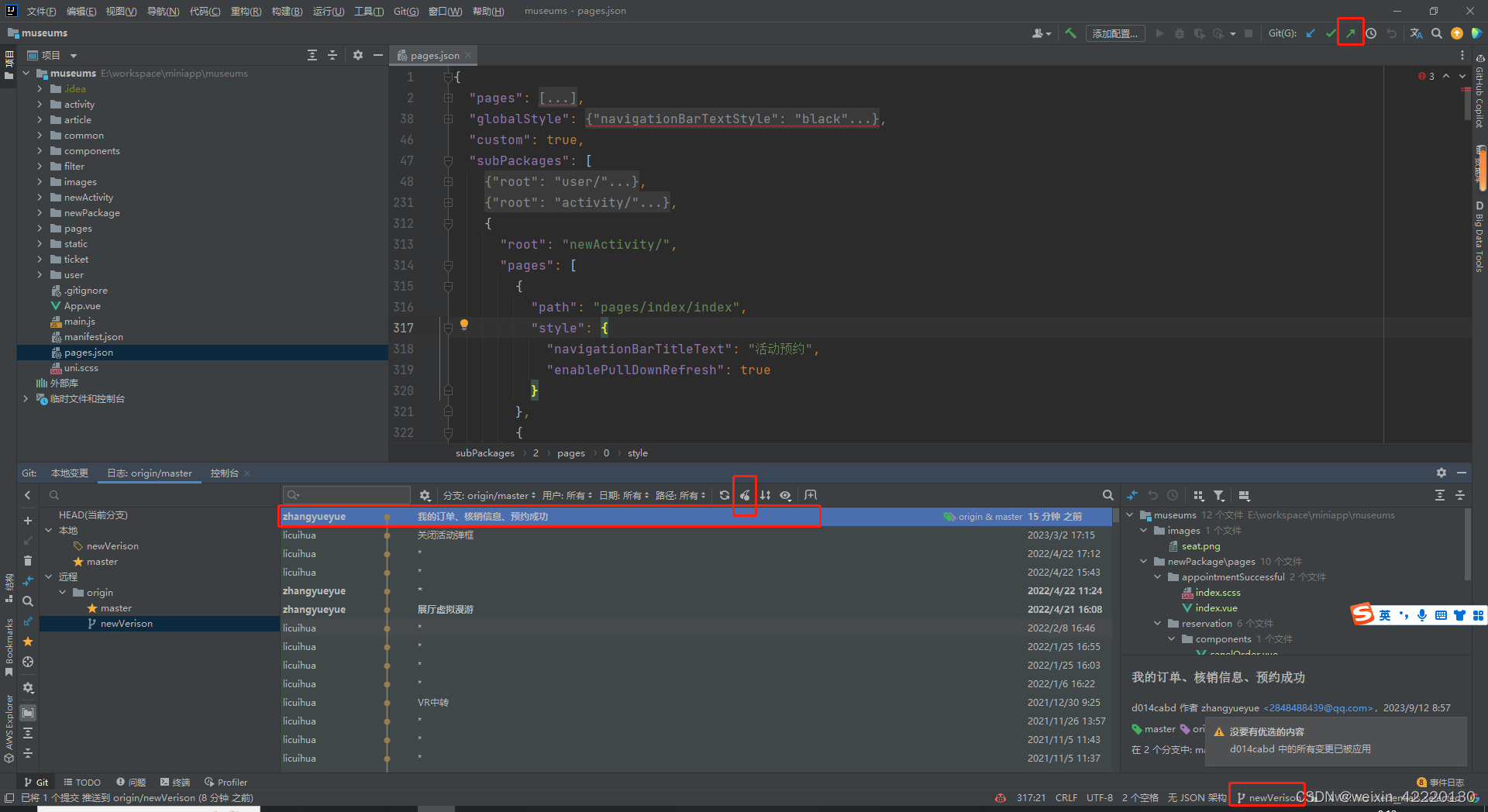Screen dimensions: 1488x812
Task: Open the TODO tool window tab
Action: [82, 782]
